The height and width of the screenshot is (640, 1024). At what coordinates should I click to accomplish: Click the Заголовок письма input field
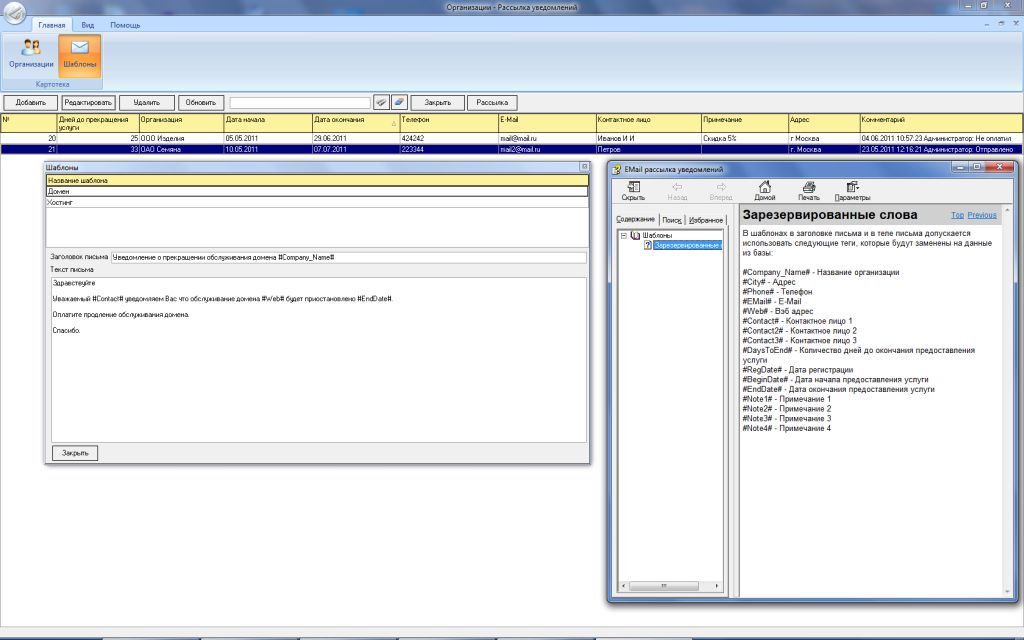pos(349,257)
